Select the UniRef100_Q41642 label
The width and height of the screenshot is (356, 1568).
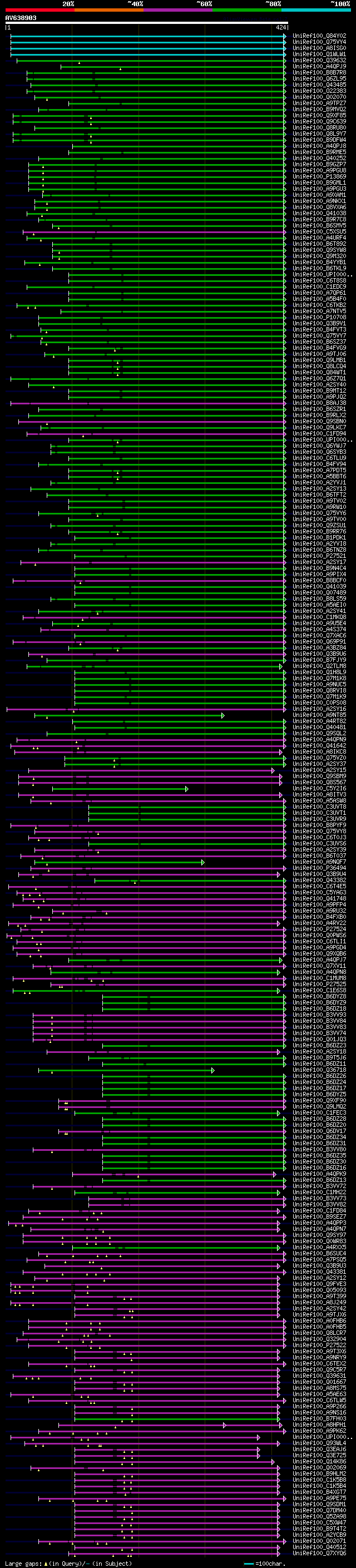[319, 746]
